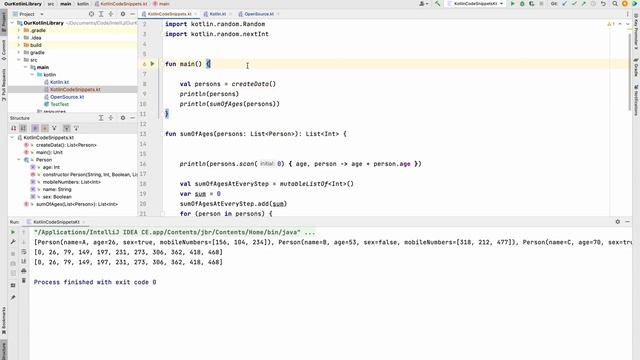Expand the .gradle folder in project tree

[x=19, y=30]
